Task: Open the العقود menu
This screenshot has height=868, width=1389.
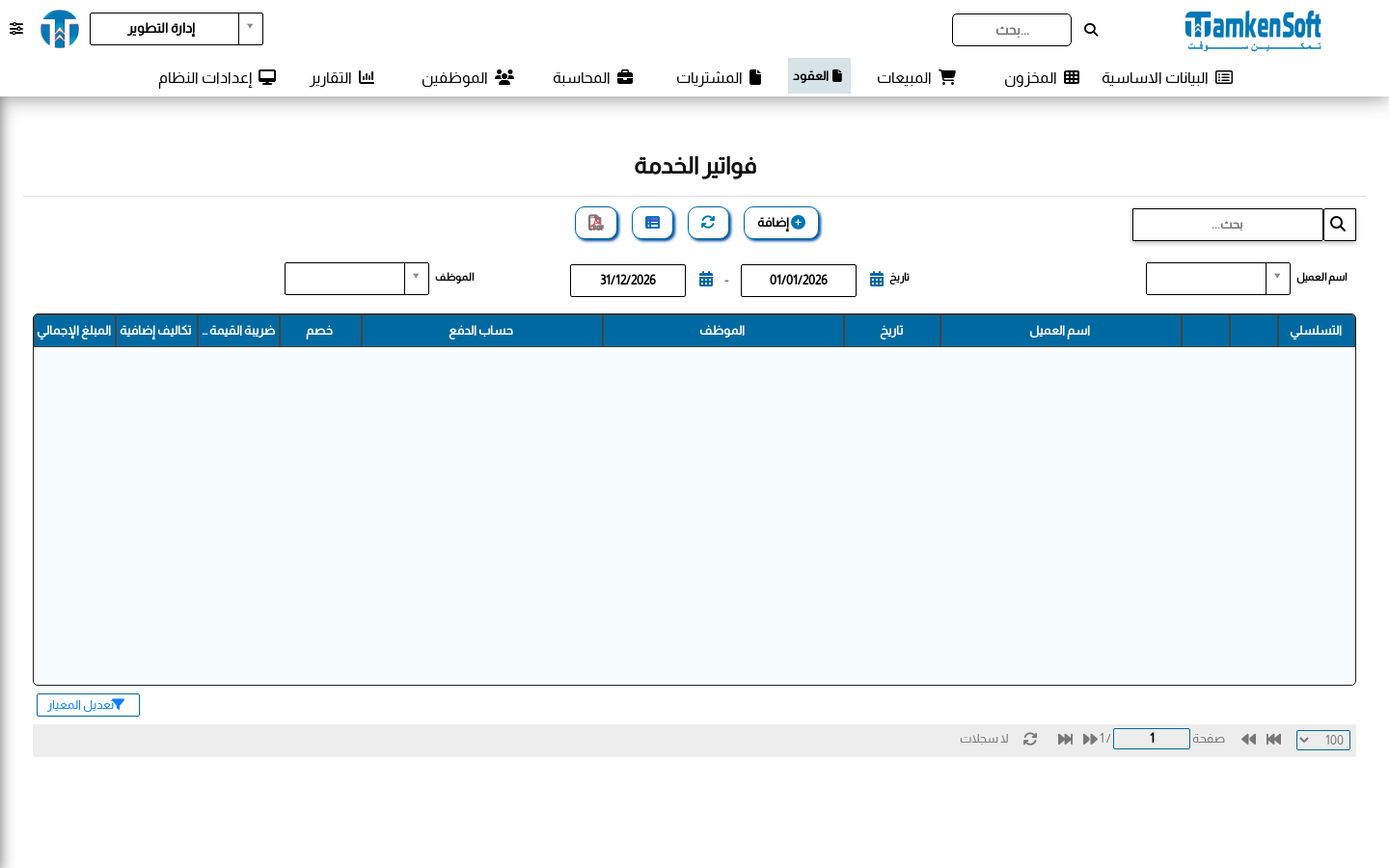Action: 819,76
